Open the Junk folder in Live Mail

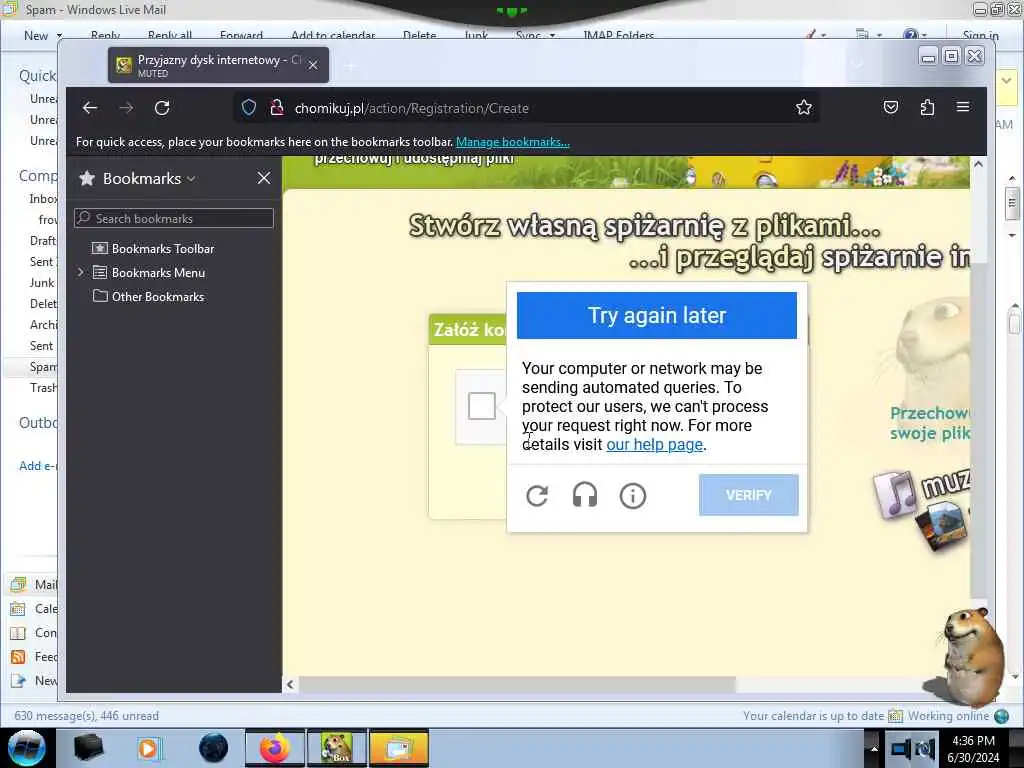[x=42, y=282]
